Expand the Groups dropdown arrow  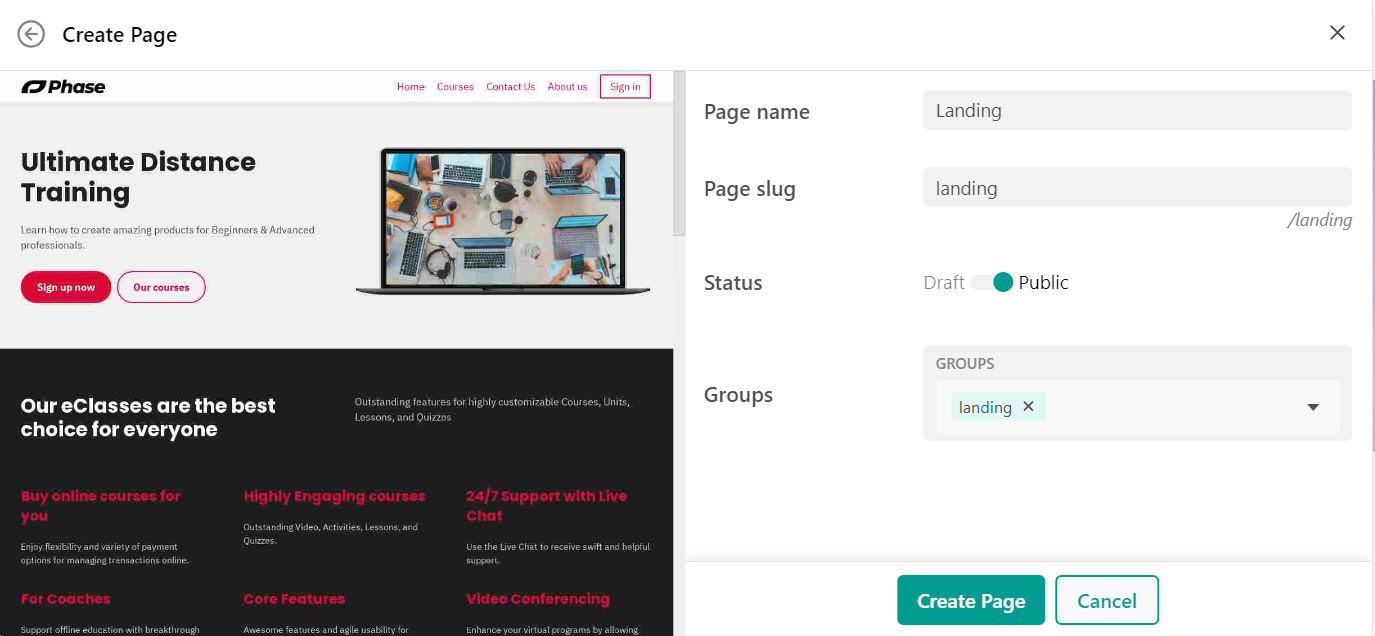(1313, 407)
